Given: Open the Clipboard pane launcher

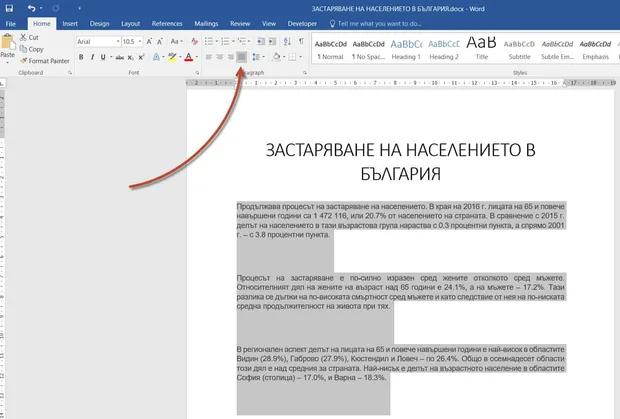Looking at the screenshot, I should [x=70, y=73].
